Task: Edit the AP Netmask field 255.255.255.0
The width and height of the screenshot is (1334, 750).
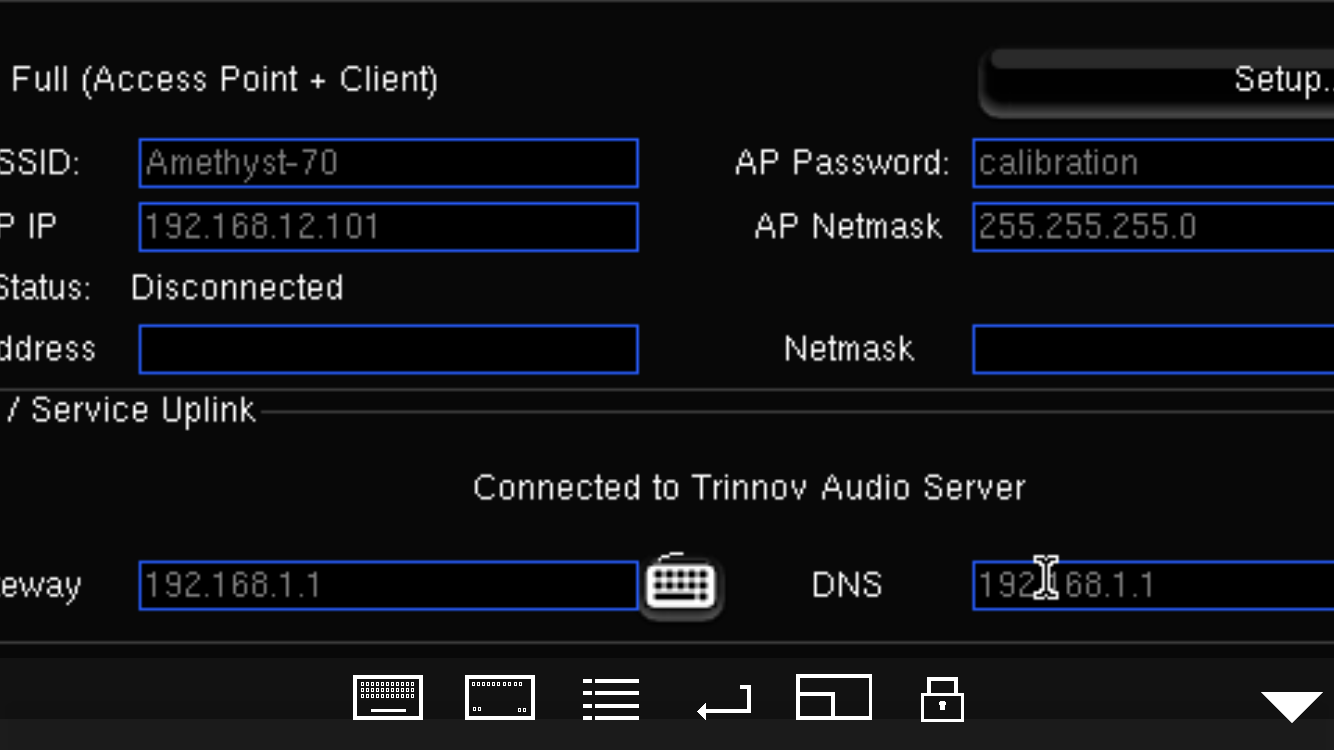Action: 1153,227
